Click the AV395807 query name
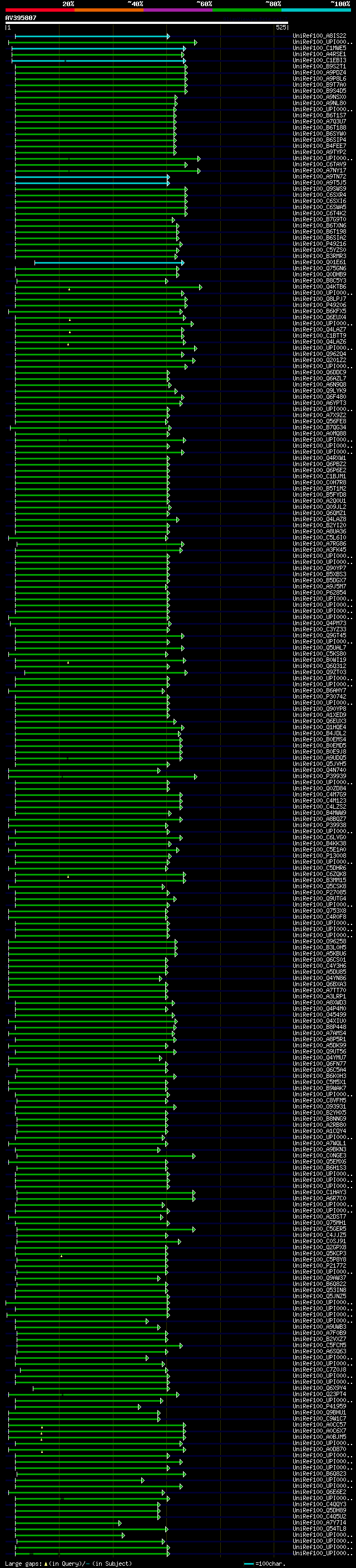This screenshot has height=1568, width=356. point(21,18)
